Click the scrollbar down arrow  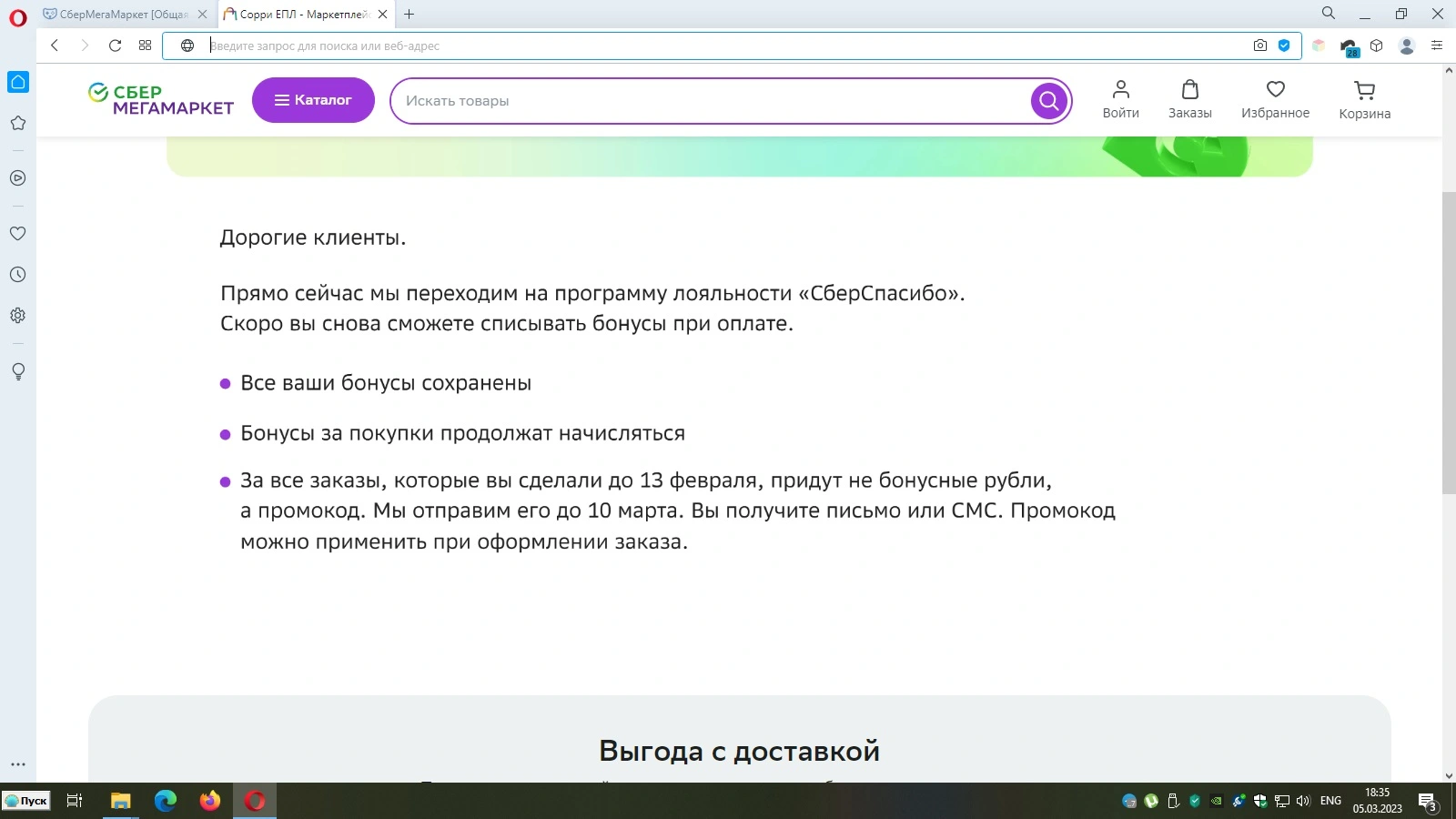[1449, 776]
